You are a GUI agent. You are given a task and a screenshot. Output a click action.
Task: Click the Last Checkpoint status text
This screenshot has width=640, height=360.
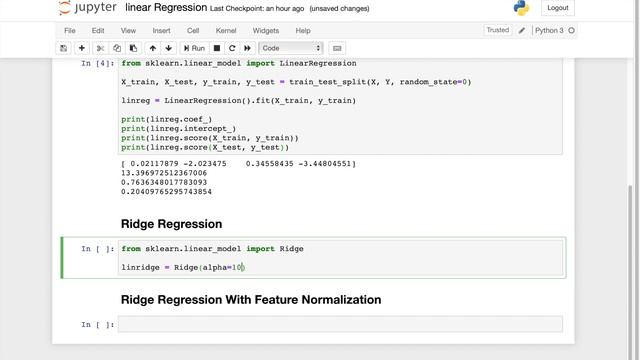257,9
